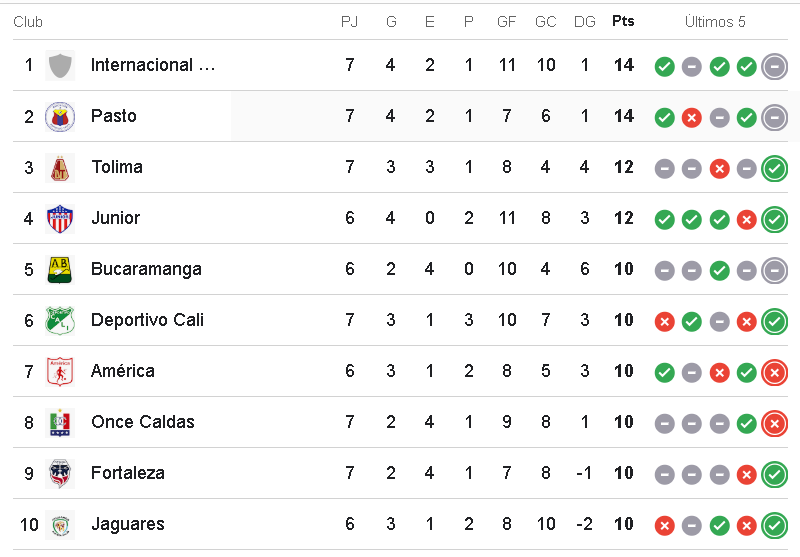Image resolution: width=800 pixels, height=557 pixels.
Task: Click the Fortaleza team logo
Action: [60, 474]
